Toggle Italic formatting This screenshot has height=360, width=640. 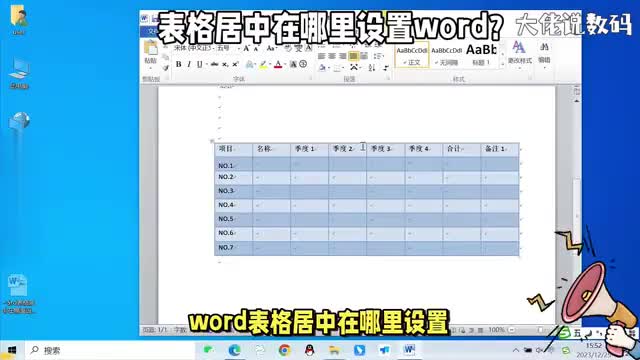click(189, 64)
